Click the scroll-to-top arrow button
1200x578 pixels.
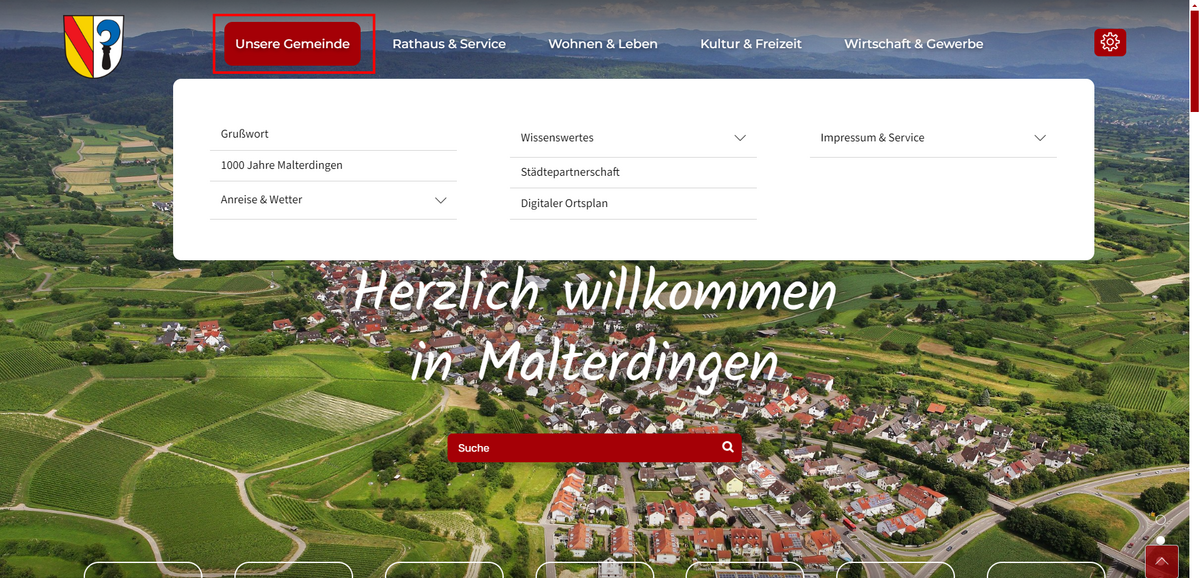1161,562
